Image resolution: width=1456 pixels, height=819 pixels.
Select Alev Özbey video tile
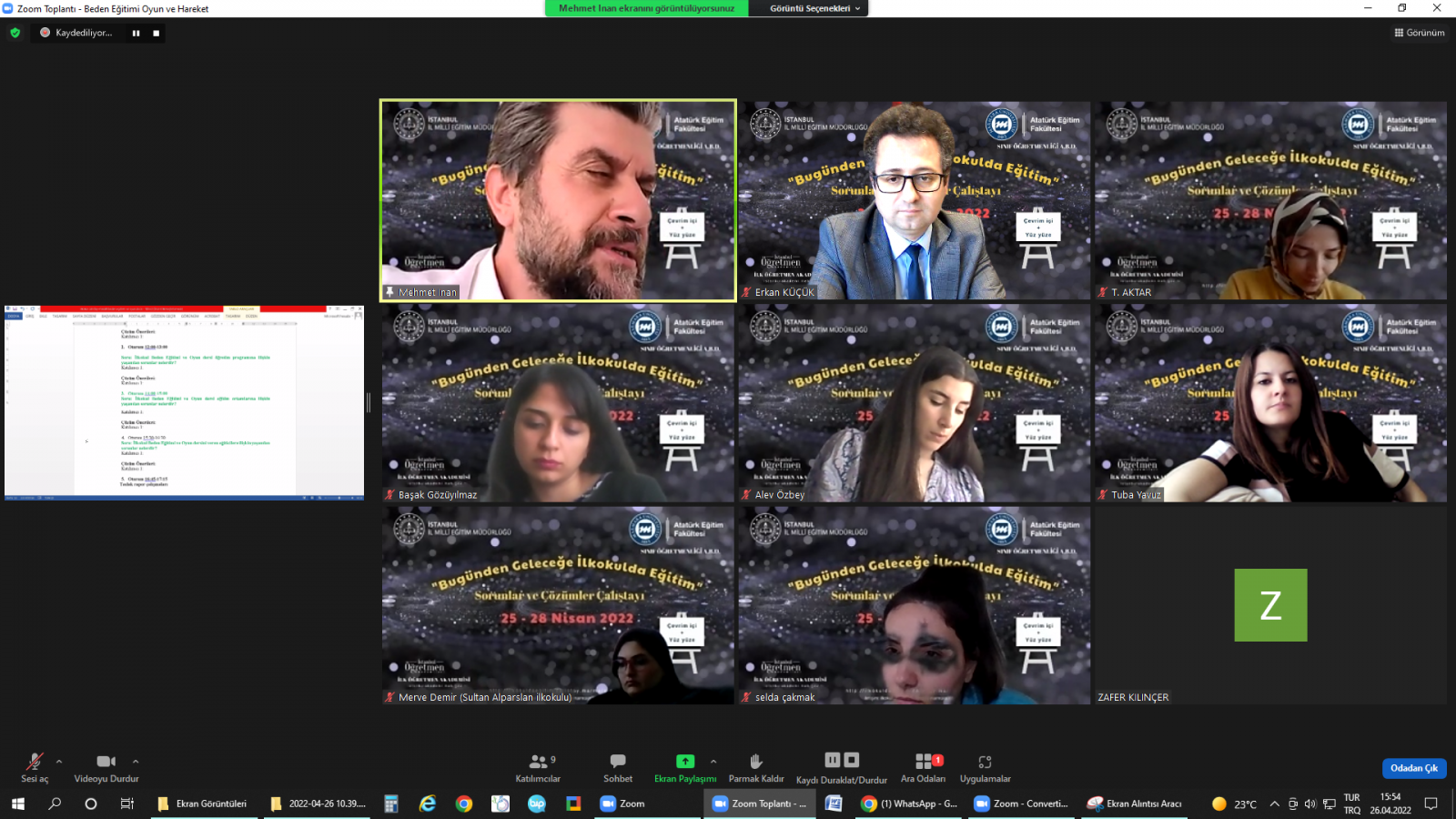click(914, 403)
